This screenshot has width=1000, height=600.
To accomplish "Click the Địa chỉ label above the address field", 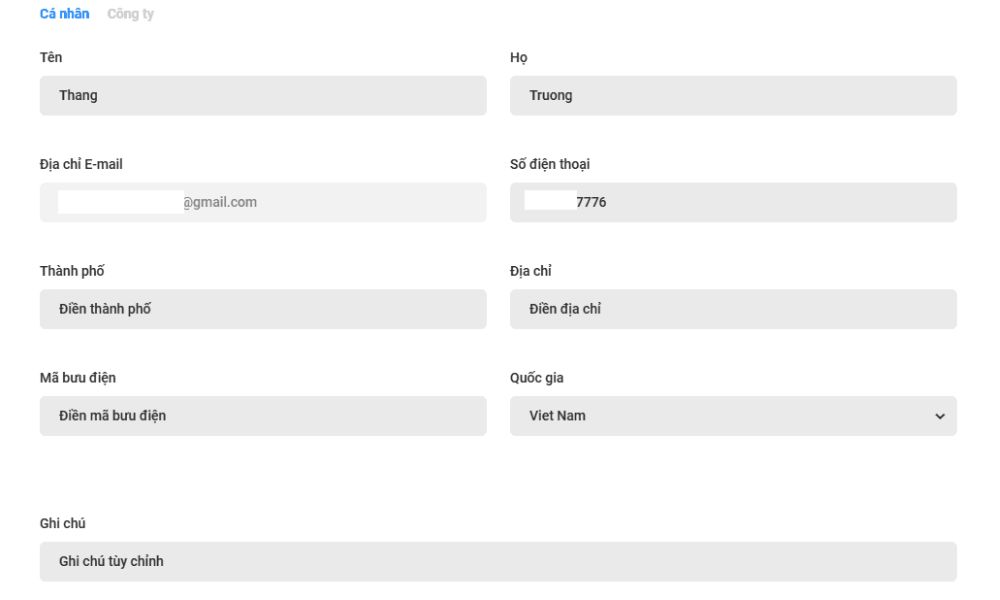I will click(x=531, y=271).
